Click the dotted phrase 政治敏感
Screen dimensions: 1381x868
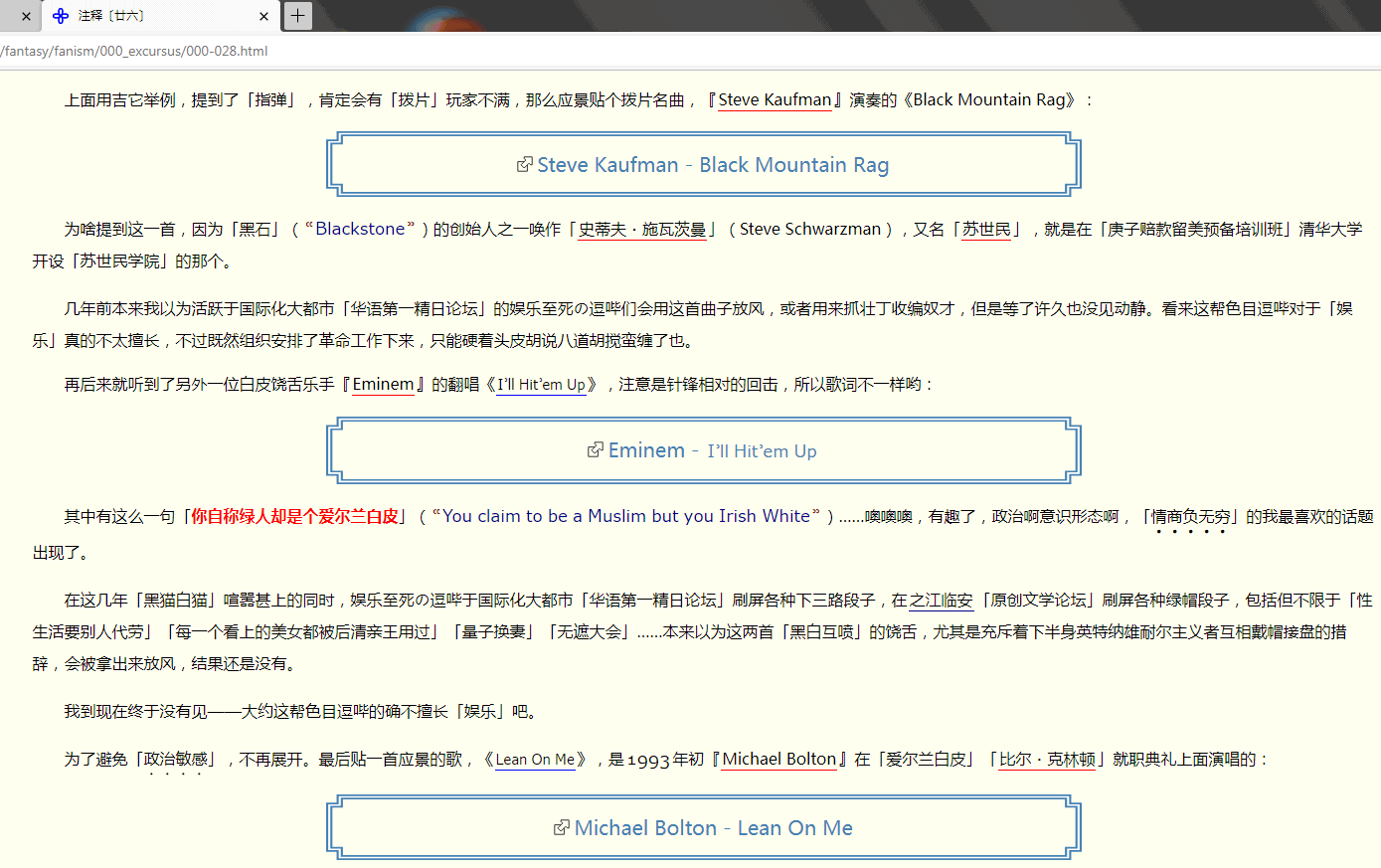coord(176,760)
